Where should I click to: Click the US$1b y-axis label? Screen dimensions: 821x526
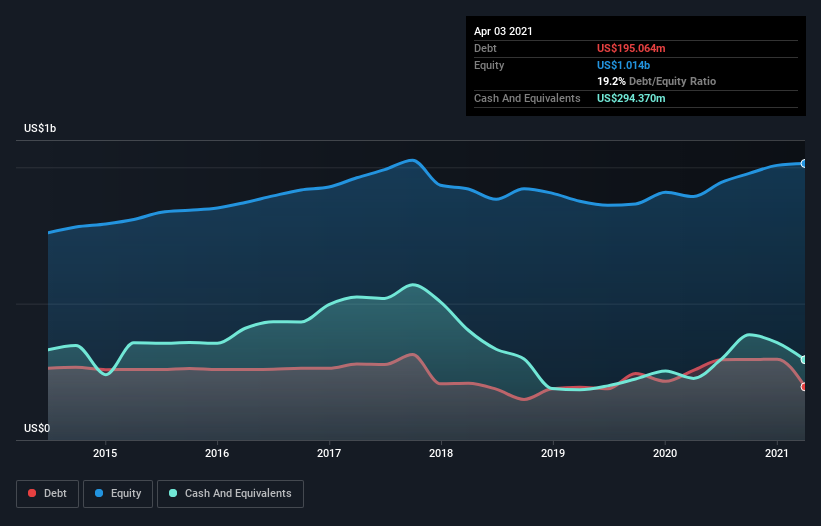pyautogui.click(x=40, y=128)
